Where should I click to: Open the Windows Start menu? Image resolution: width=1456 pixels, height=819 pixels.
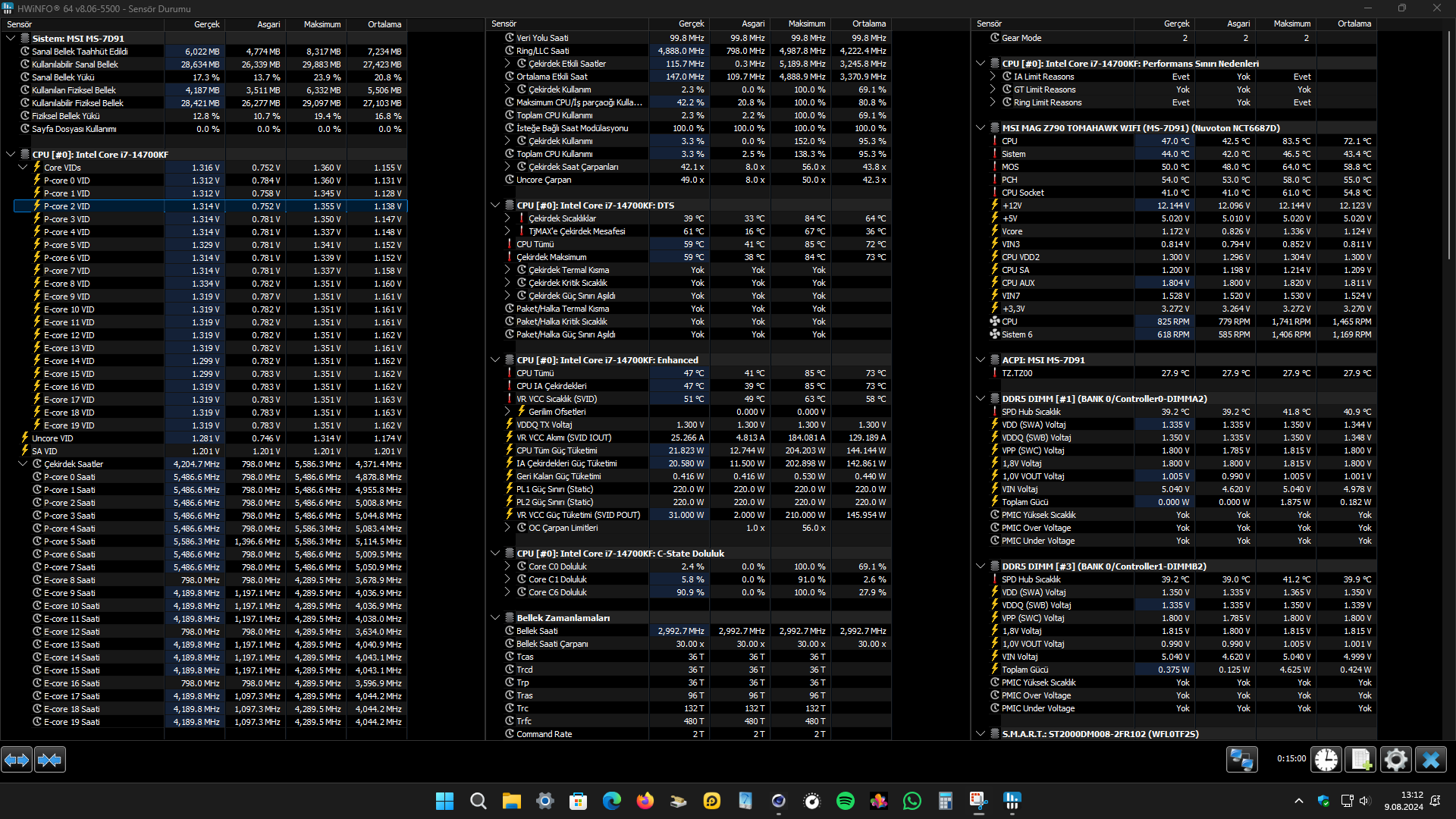click(x=445, y=801)
